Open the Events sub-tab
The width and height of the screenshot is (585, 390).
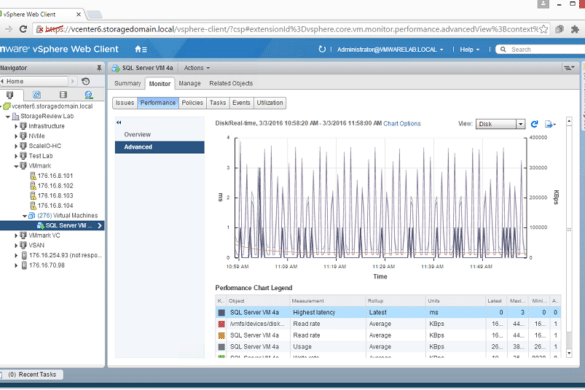point(241,103)
